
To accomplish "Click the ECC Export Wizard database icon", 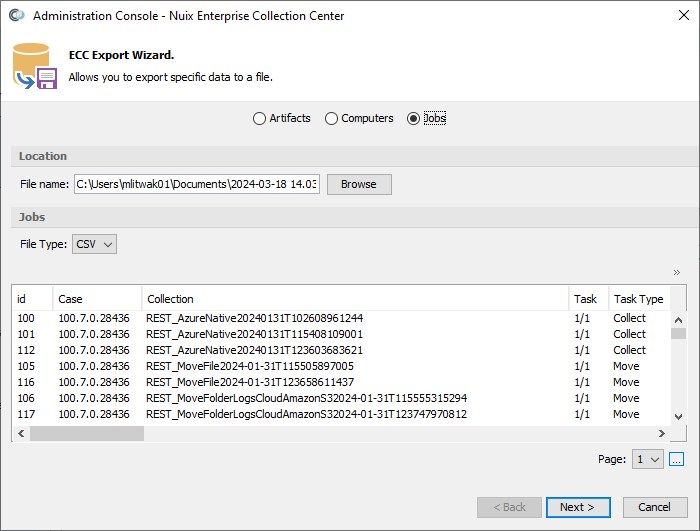I will [34, 66].
